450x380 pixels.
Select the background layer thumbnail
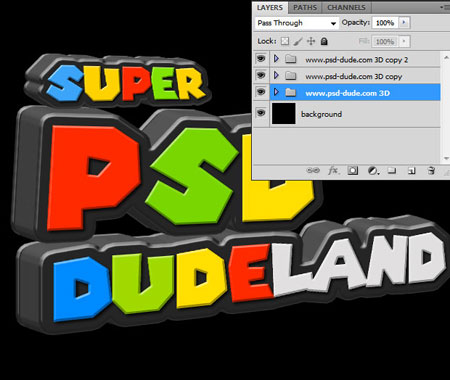[x=284, y=113]
